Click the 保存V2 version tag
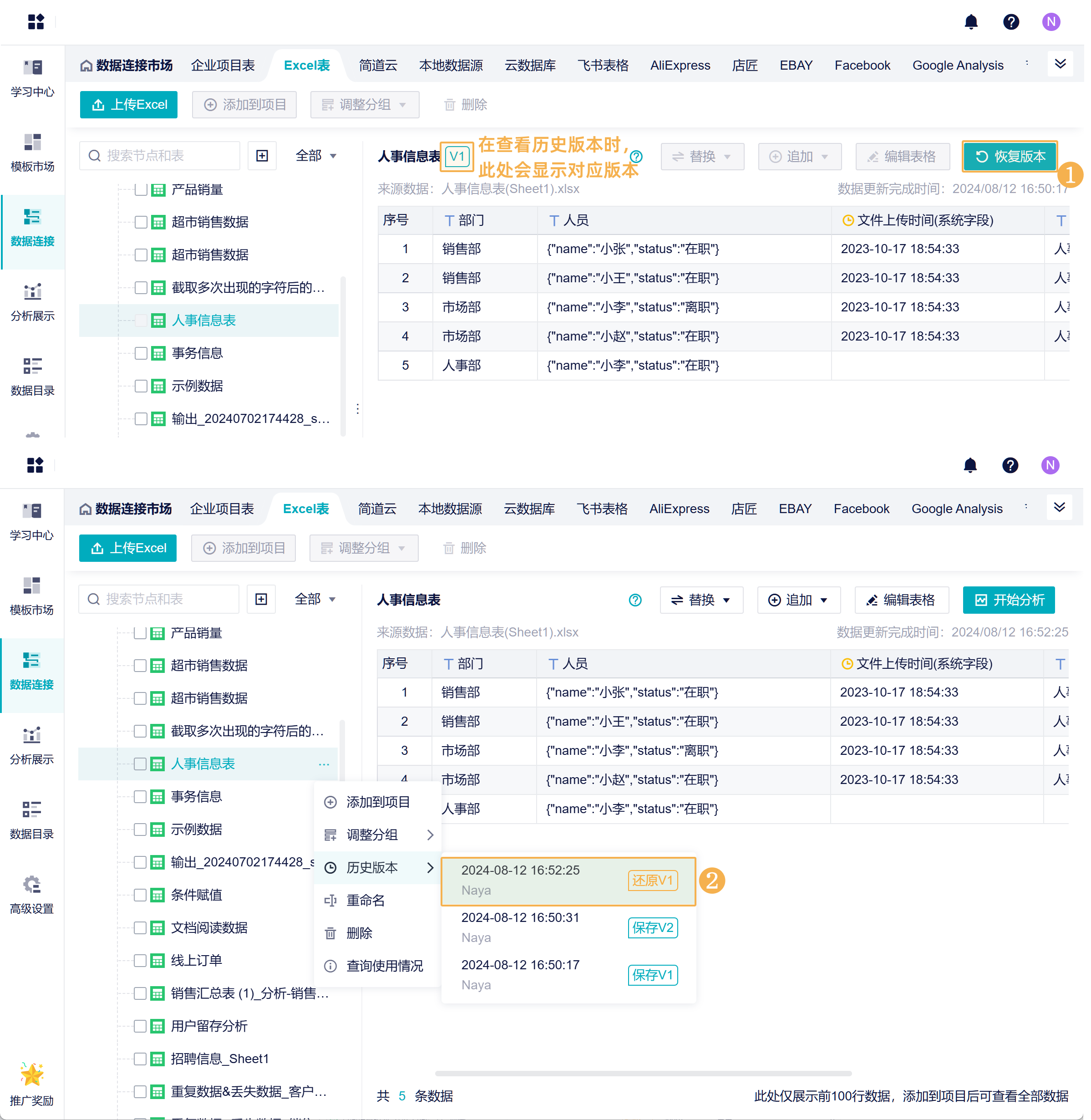The height and width of the screenshot is (1120, 1091). coord(653,928)
